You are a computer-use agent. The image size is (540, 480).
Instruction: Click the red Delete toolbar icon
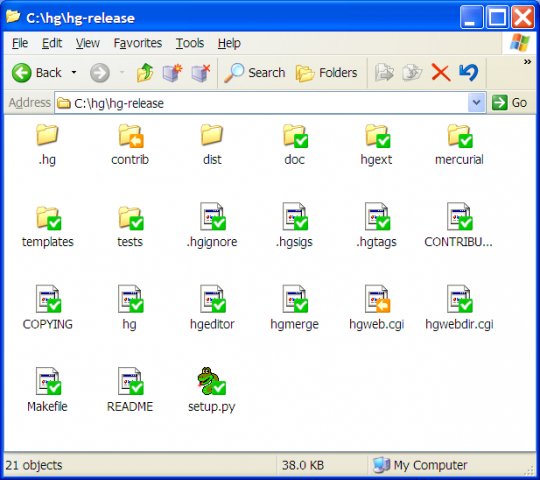tap(440, 73)
